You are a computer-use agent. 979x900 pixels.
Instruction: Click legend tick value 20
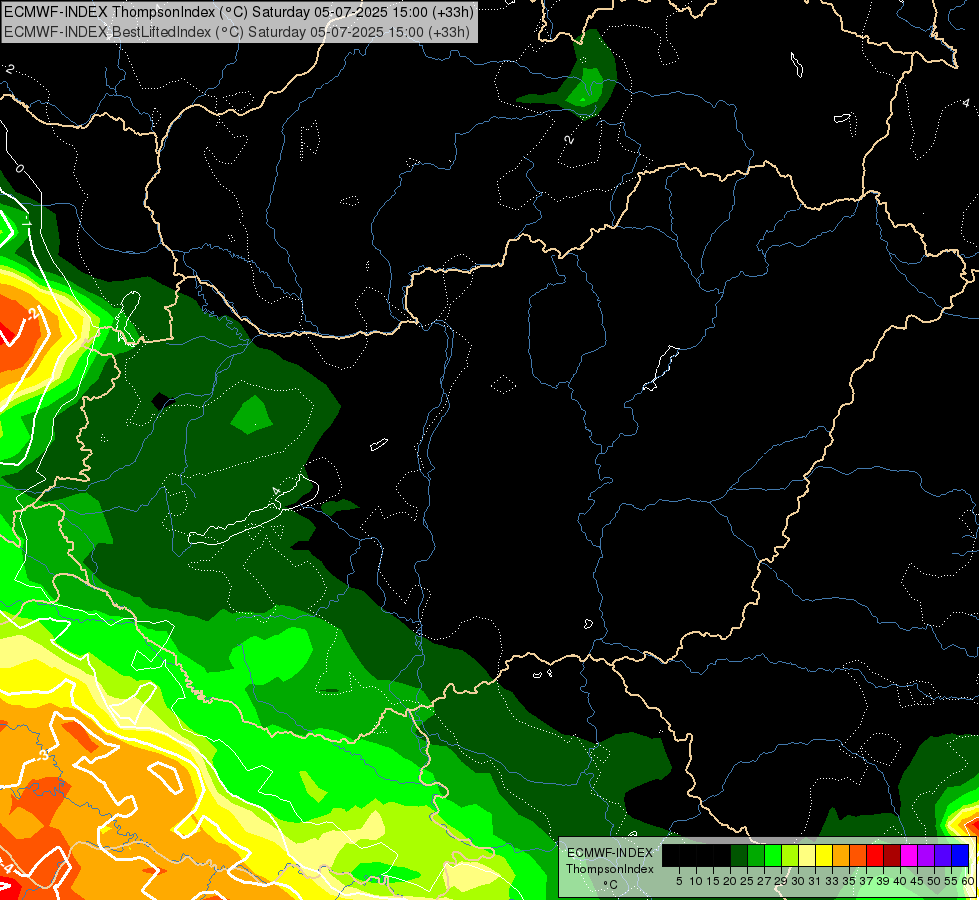pyautogui.click(x=730, y=881)
